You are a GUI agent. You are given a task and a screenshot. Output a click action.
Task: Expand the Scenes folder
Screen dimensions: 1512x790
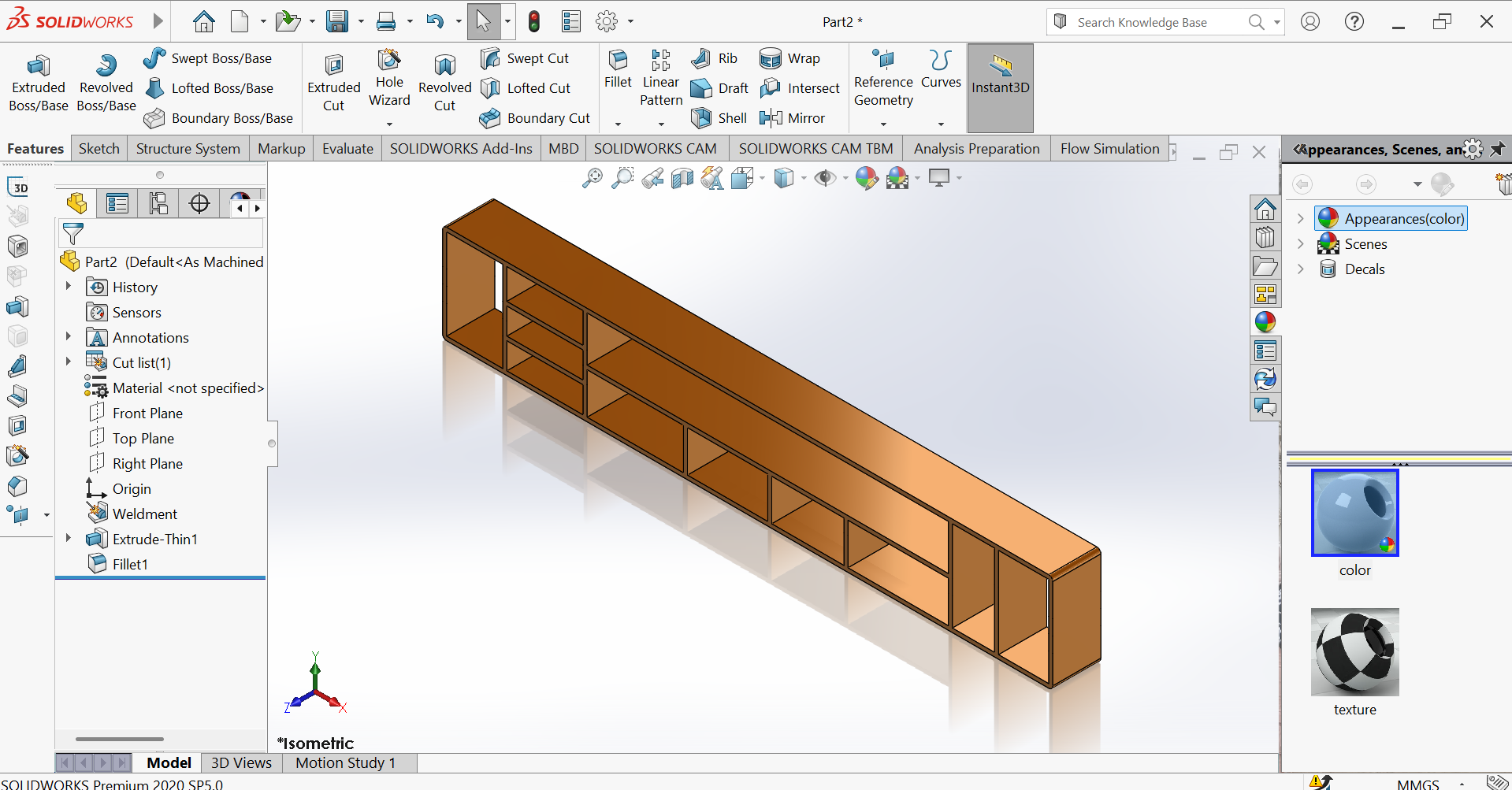pos(1301,244)
